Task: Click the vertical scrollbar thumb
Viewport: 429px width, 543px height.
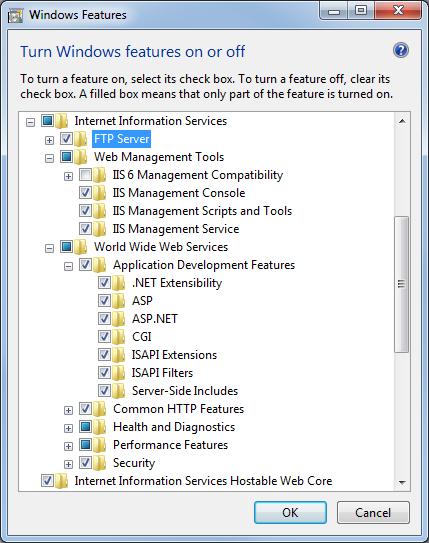Action: tap(402, 284)
